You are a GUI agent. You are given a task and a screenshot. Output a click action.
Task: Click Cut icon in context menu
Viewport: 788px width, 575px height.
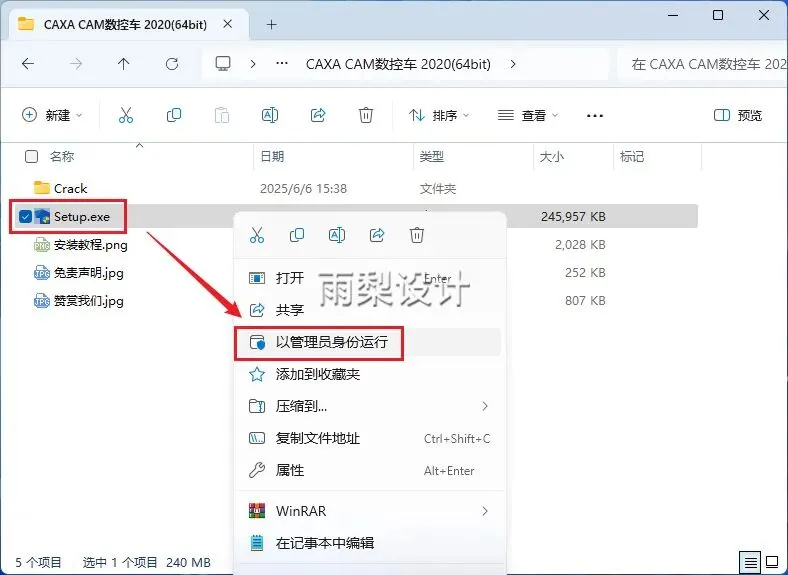[257, 235]
